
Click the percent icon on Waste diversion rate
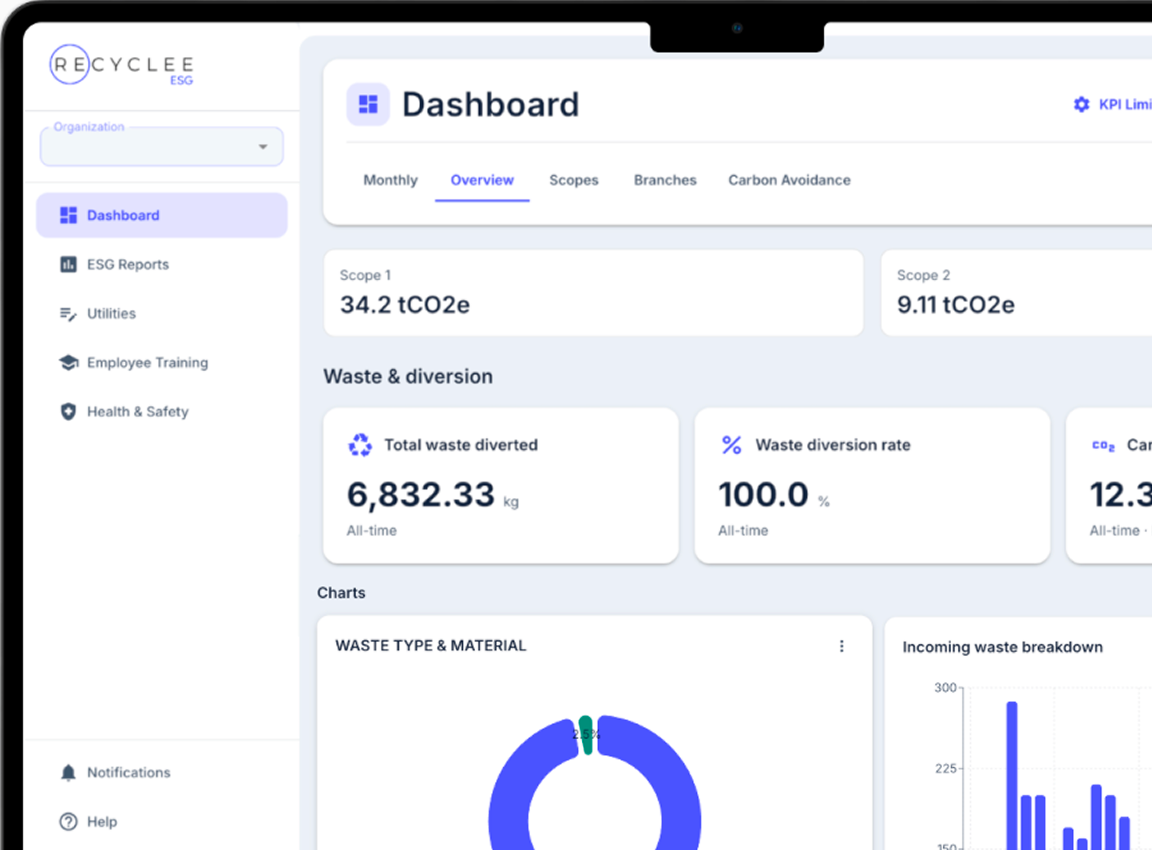(x=732, y=445)
